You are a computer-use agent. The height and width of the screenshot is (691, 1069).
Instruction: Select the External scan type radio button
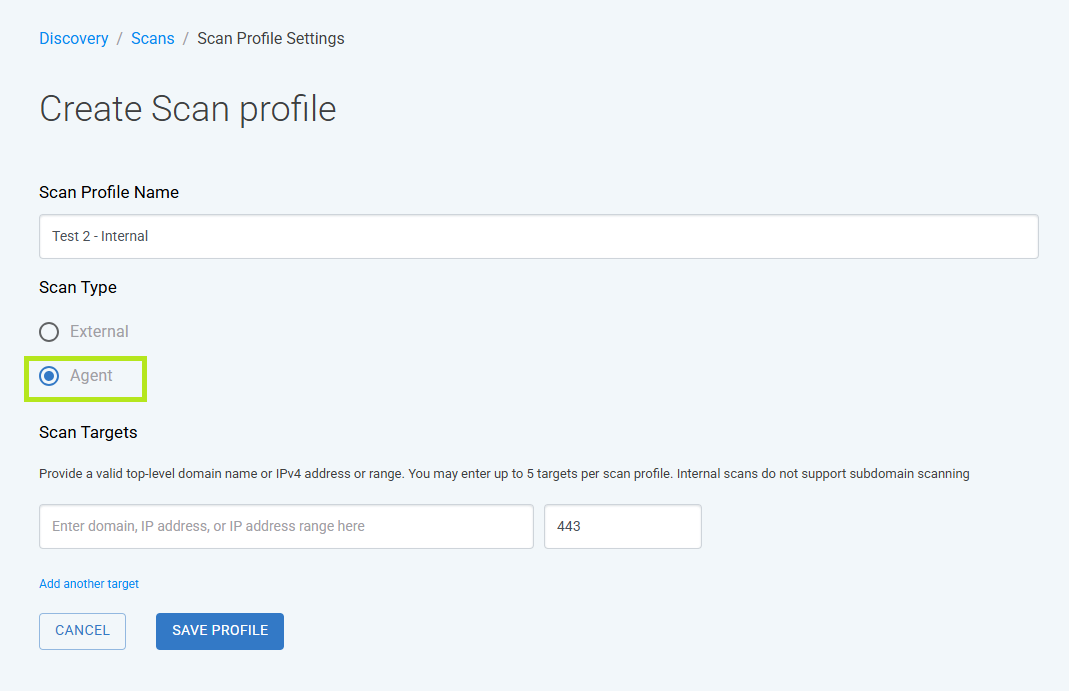coord(49,332)
